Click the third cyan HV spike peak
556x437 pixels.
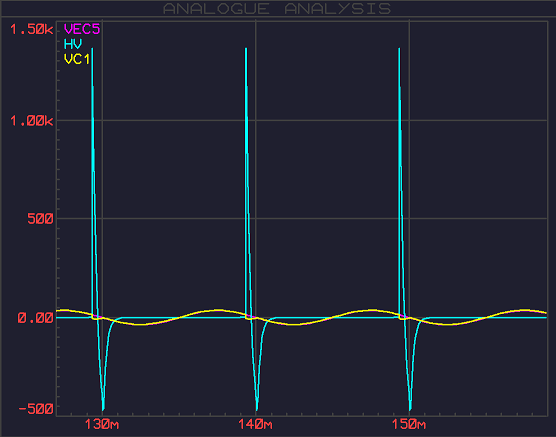399,49
